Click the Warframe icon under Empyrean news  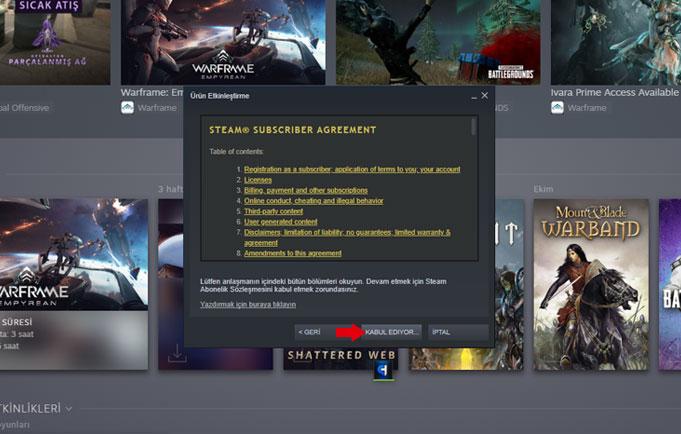click(127, 108)
